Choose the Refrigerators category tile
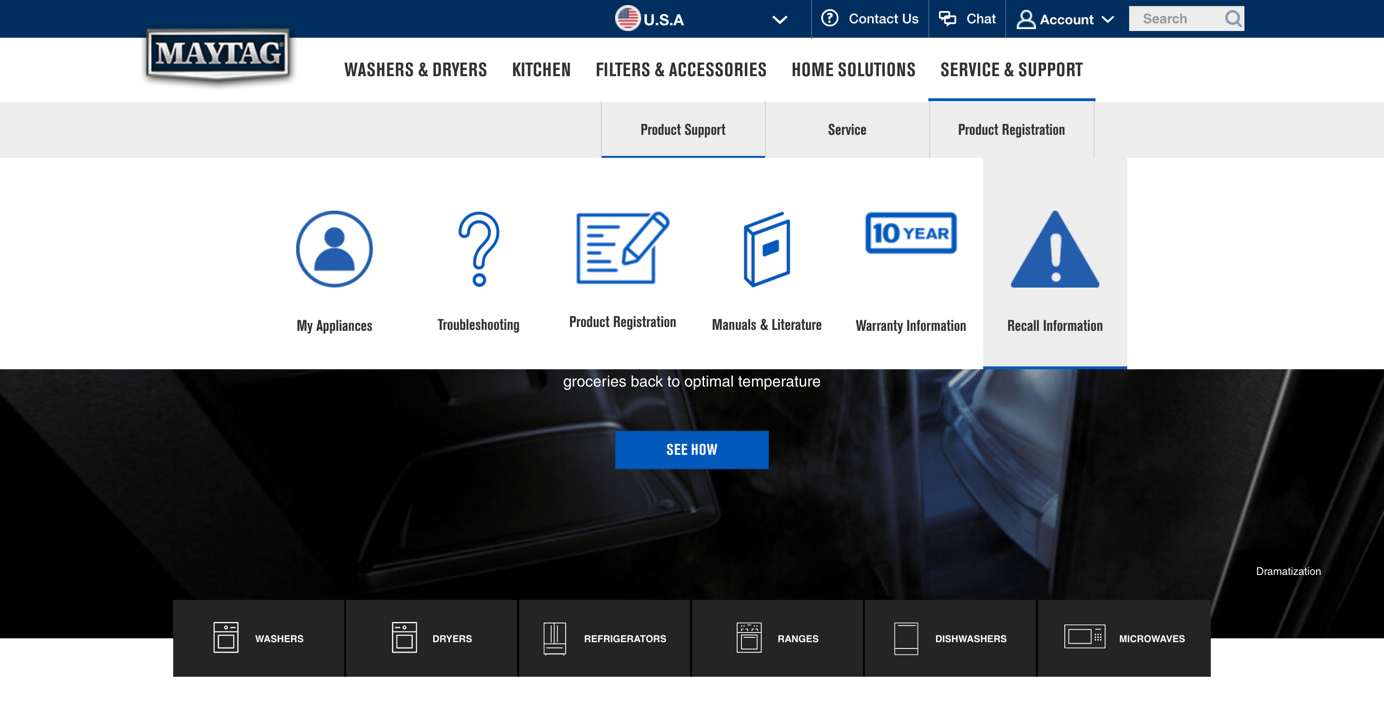Screen dimensions: 1384x727 click(x=604, y=638)
